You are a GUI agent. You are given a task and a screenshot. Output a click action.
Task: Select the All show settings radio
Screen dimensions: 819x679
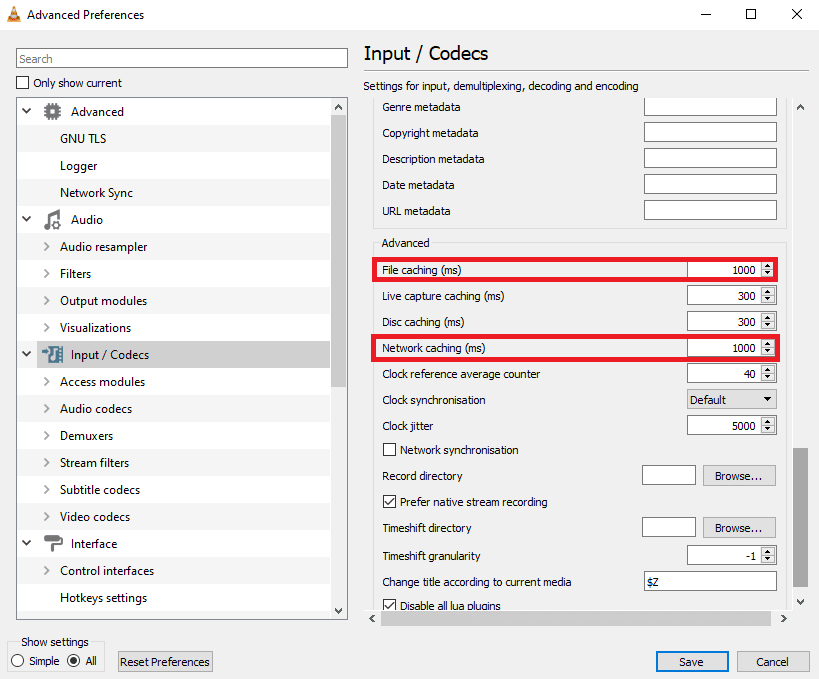tap(74, 661)
